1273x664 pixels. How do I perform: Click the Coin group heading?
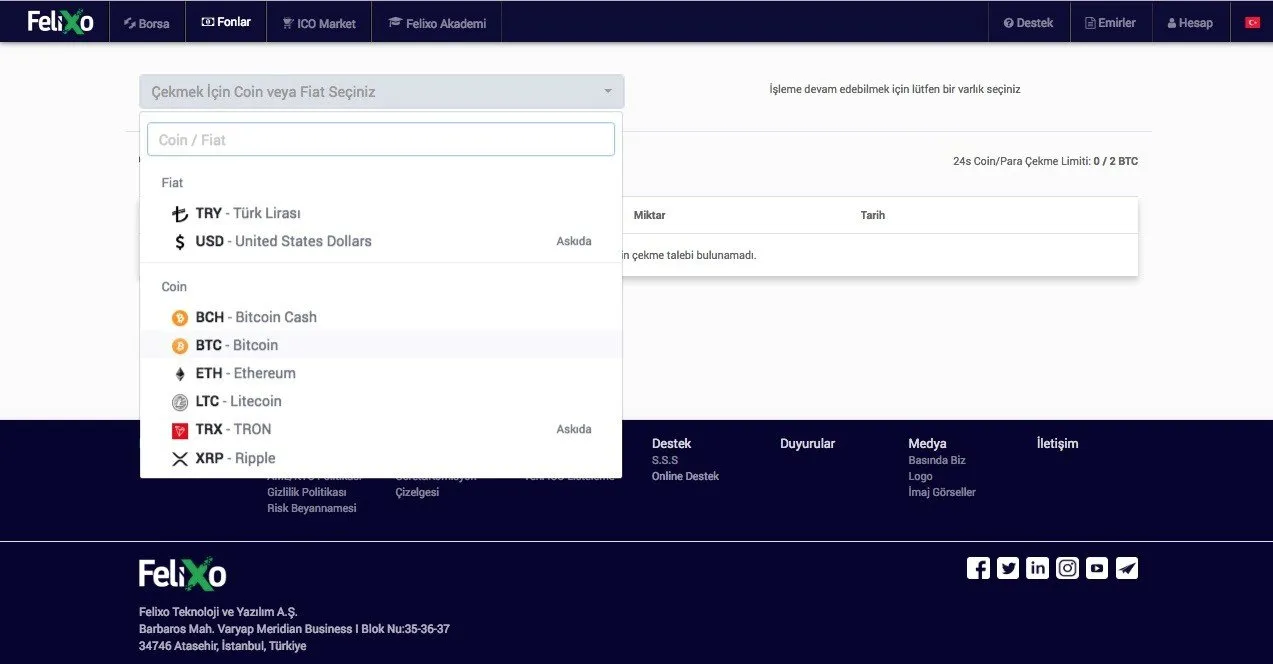[174, 287]
